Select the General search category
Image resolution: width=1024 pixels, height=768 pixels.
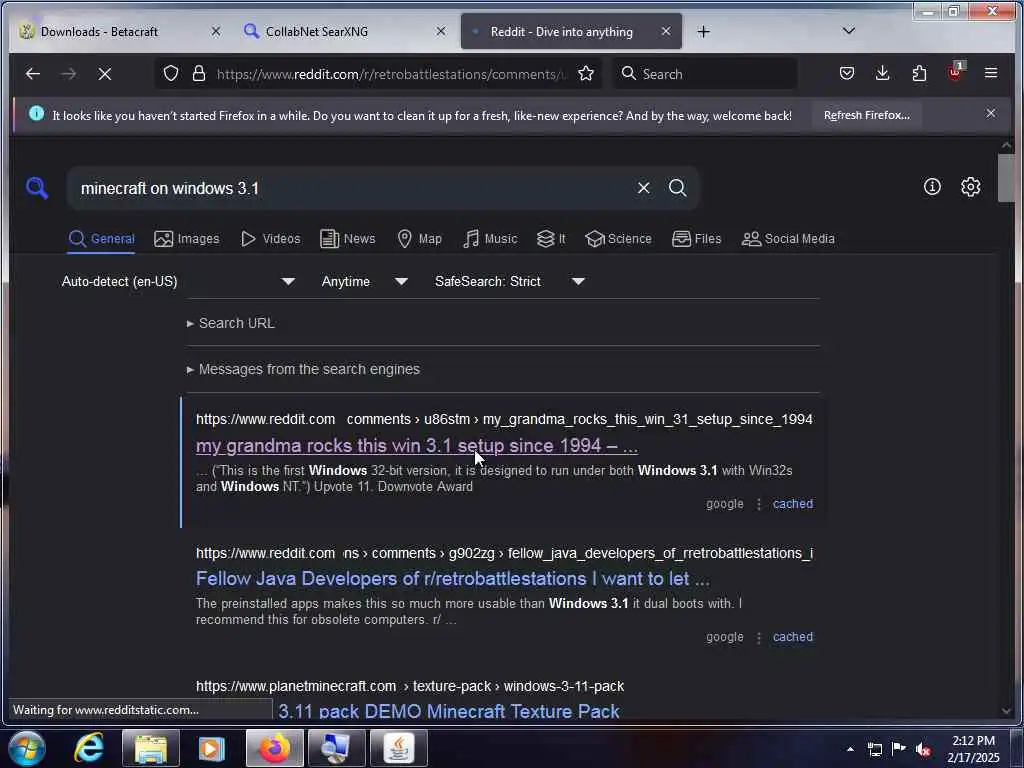(101, 238)
